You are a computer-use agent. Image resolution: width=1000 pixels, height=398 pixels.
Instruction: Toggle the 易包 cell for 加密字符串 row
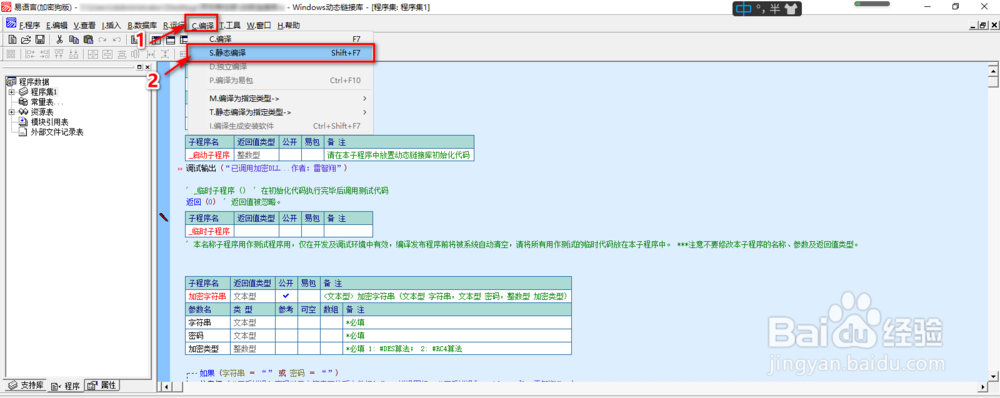tap(309, 296)
